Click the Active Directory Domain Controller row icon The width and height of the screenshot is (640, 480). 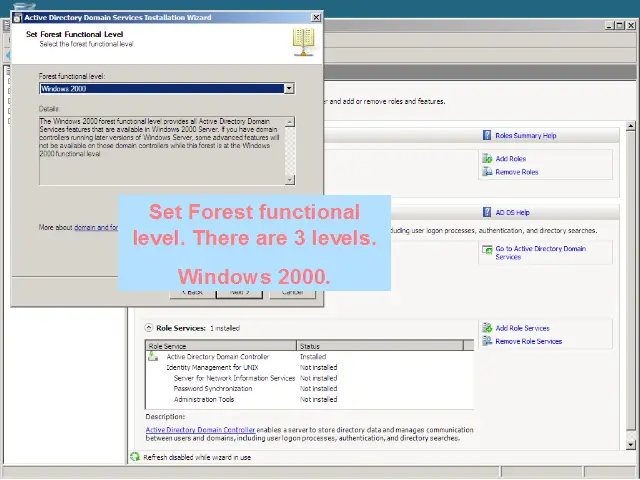153,356
